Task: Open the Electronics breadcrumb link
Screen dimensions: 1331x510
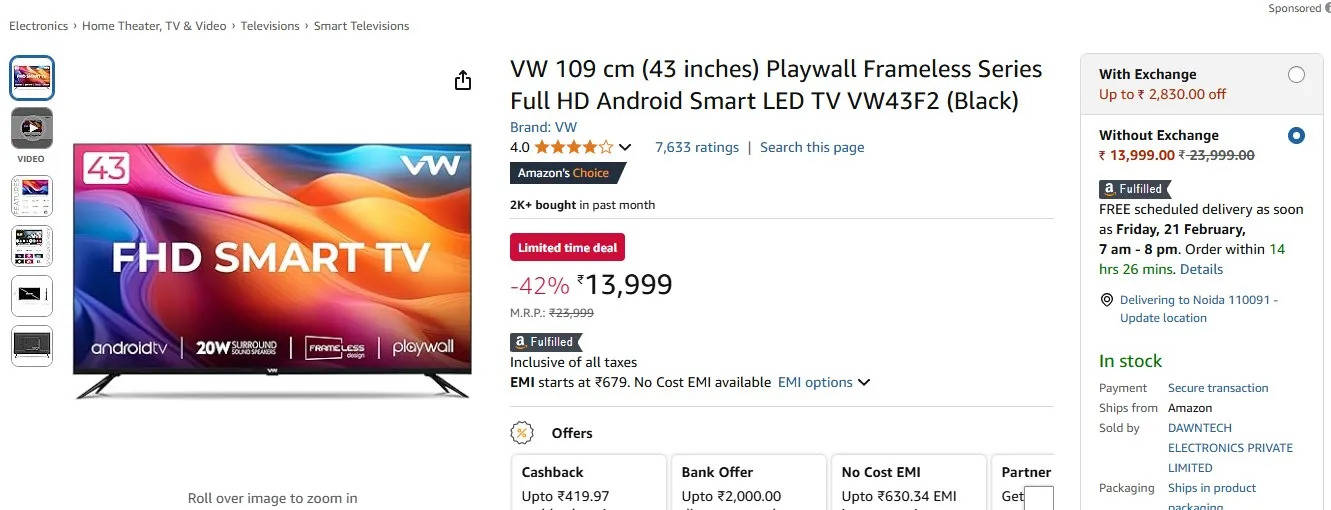Action: (x=39, y=26)
